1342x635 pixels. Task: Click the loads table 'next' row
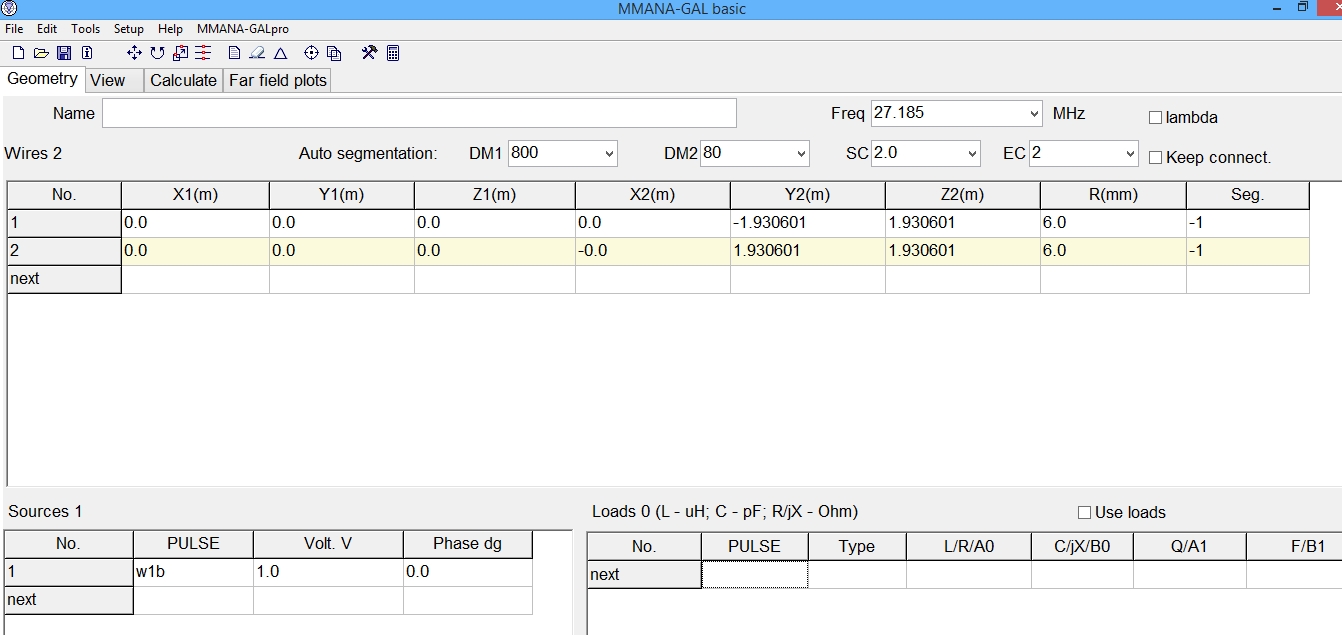click(x=644, y=574)
